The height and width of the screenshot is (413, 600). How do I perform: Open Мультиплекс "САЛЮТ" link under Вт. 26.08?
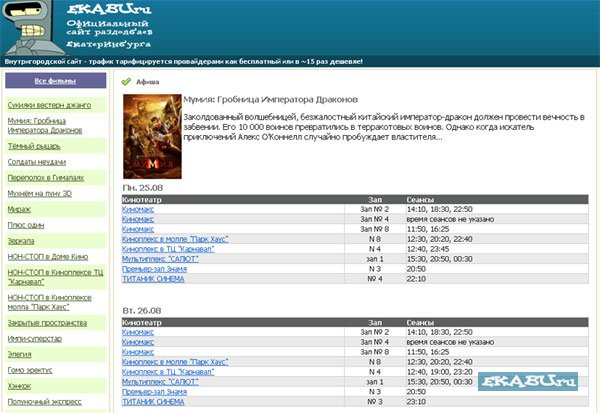(x=160, y=382)
